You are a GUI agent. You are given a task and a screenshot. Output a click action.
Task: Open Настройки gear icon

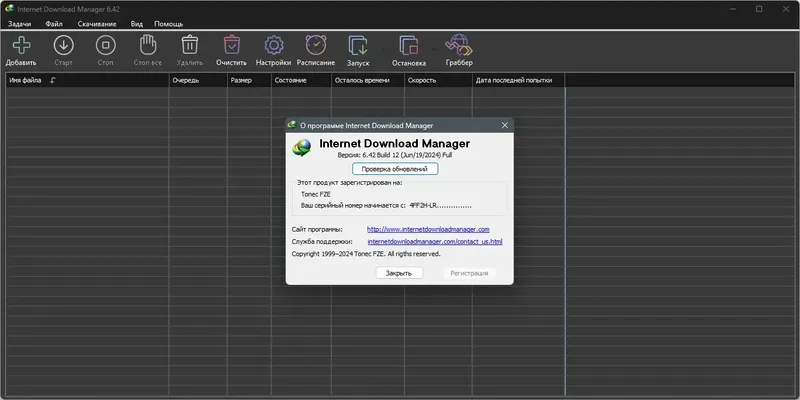(273, 45)
